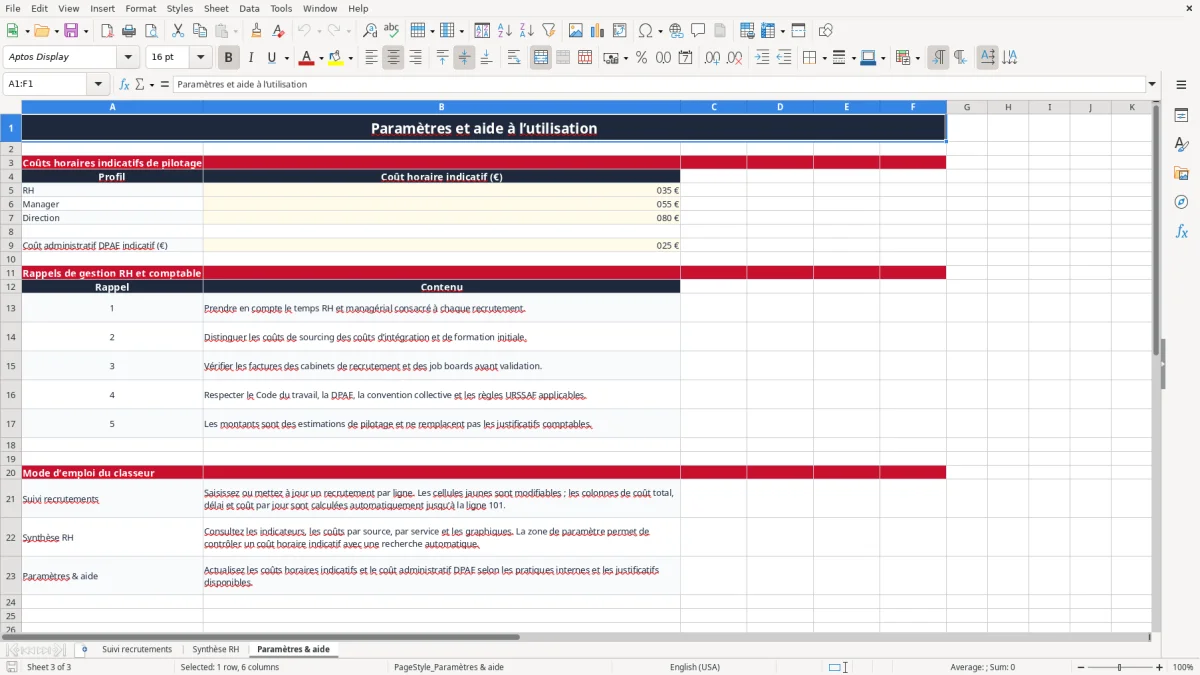Open the sidebar Gallery icon
The width and height of the screenshot is (1200, 675).
[x=1181, y=173]
